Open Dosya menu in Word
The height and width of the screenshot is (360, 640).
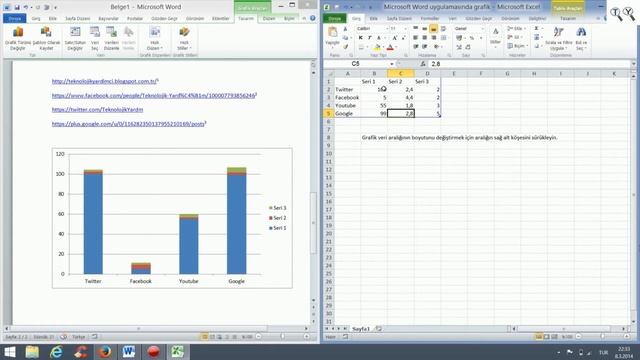15,19
